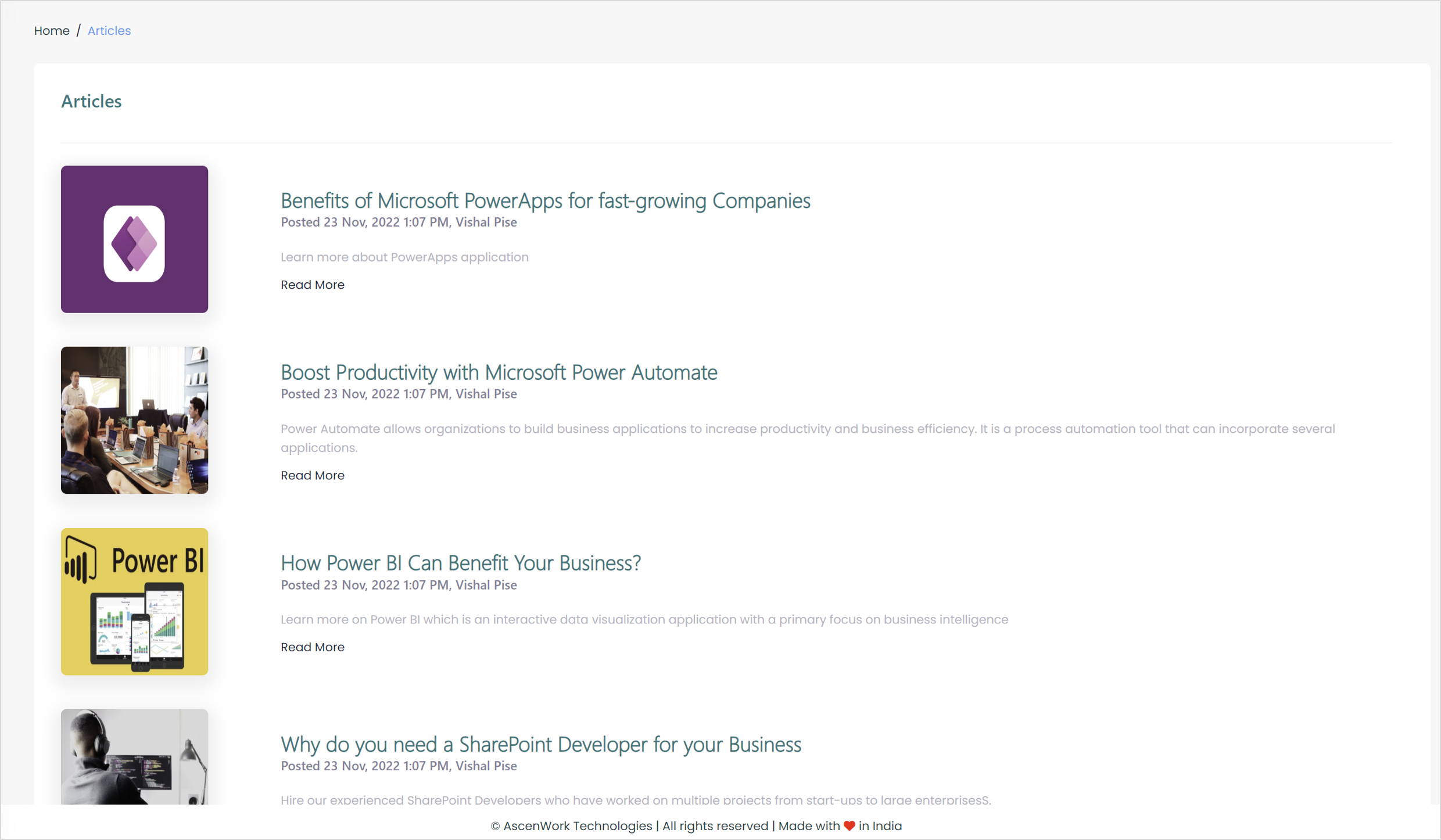Select the 'Hire our experienced SharePoint Developers' text
The width and height of the screenshot is (1441, 840).
(636, 799)
